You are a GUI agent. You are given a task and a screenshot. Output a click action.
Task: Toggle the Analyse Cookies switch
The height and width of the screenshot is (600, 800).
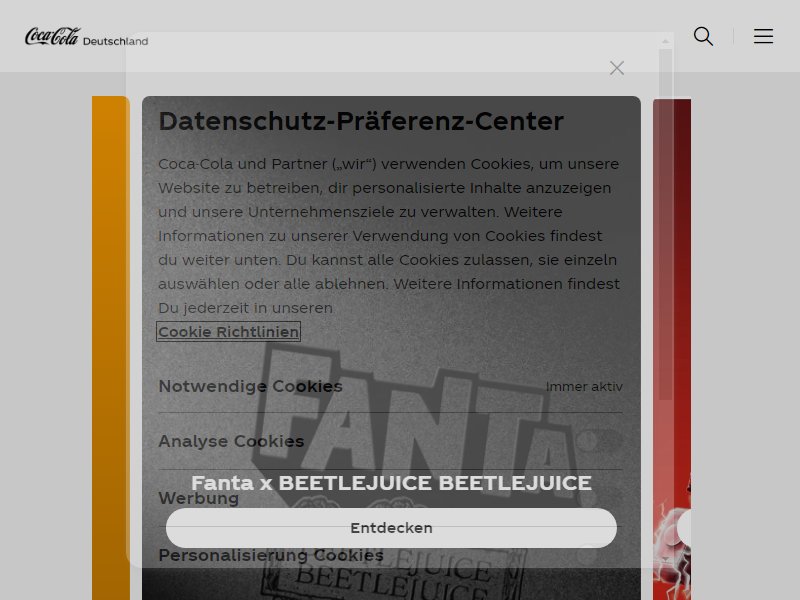pyautogui.click(x=600, y=441)
